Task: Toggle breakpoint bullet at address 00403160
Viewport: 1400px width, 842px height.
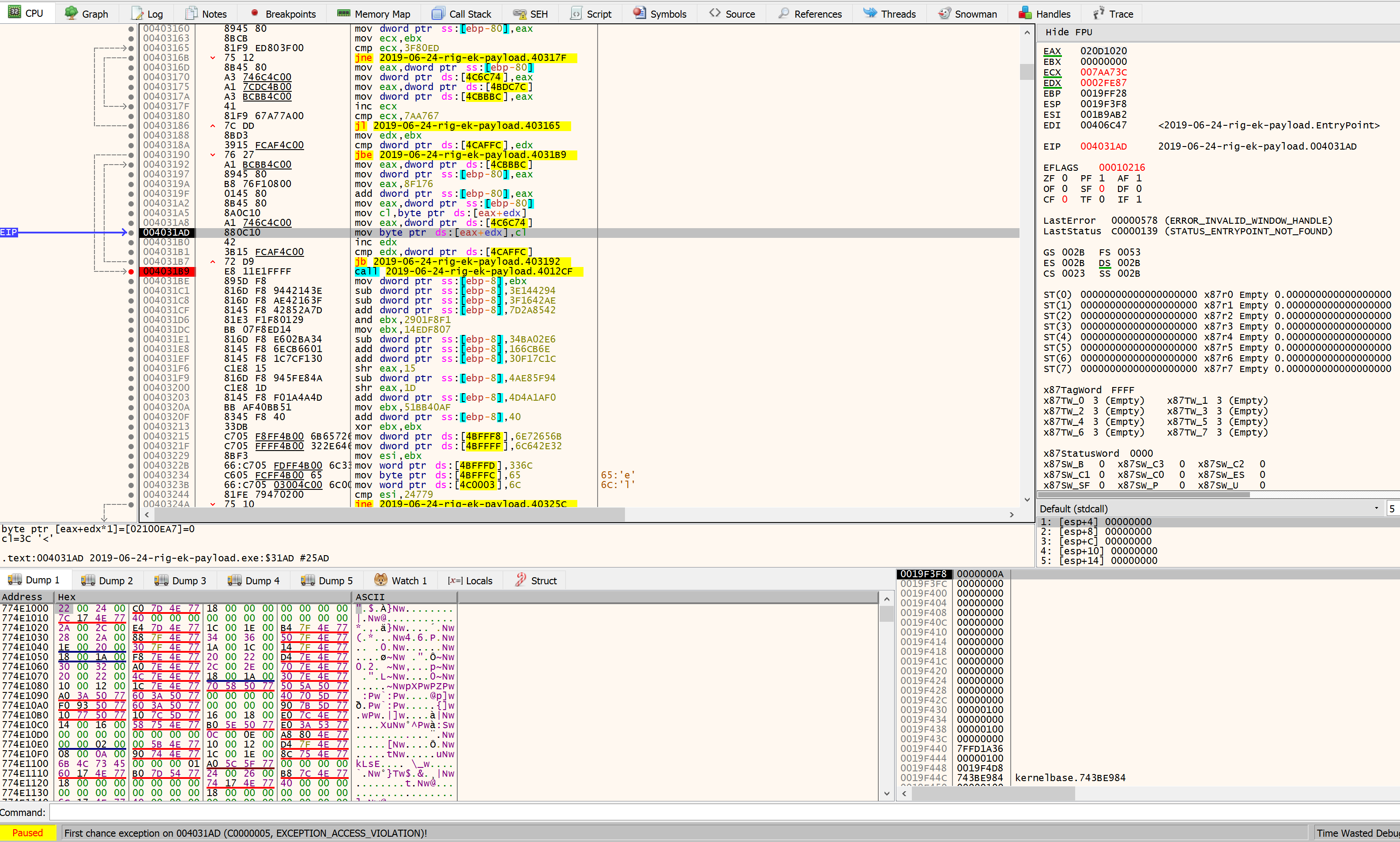Action: (131, 29)
